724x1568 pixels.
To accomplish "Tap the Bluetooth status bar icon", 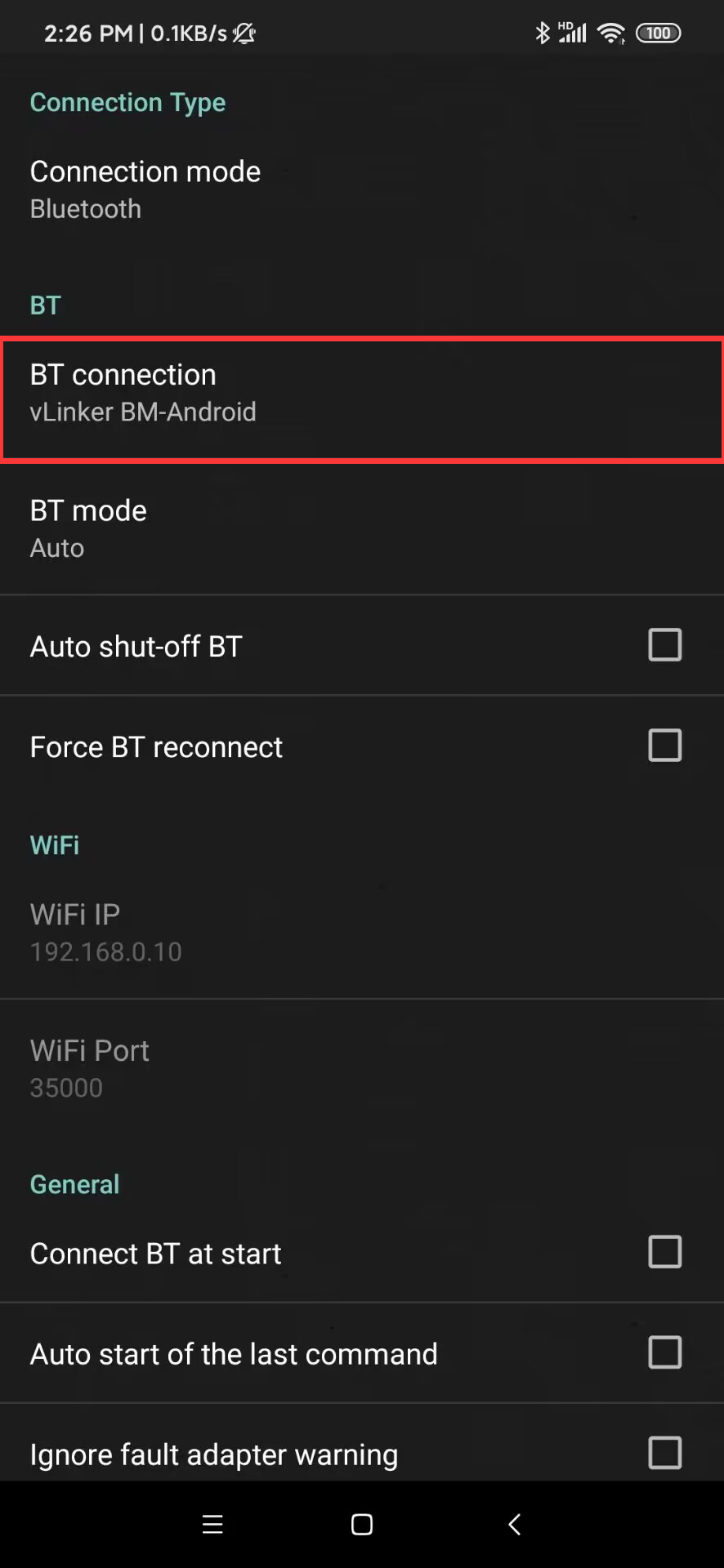I will [x=542, y=33].
